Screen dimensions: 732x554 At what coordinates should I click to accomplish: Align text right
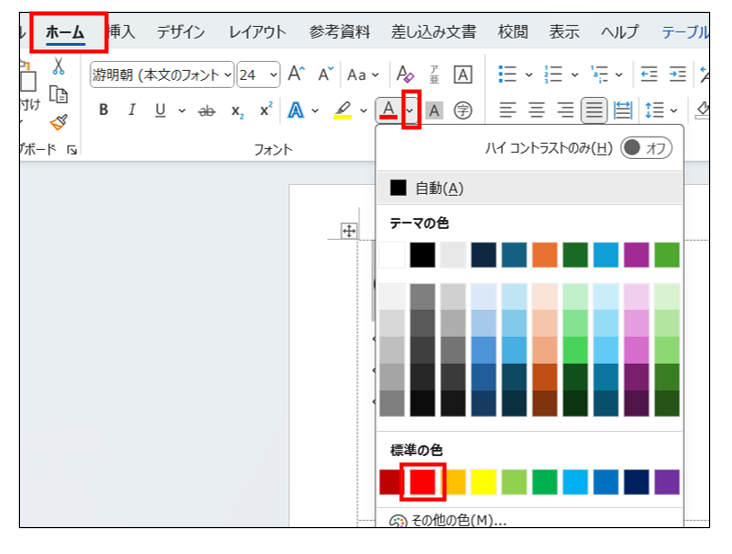(x=565, y=111)
